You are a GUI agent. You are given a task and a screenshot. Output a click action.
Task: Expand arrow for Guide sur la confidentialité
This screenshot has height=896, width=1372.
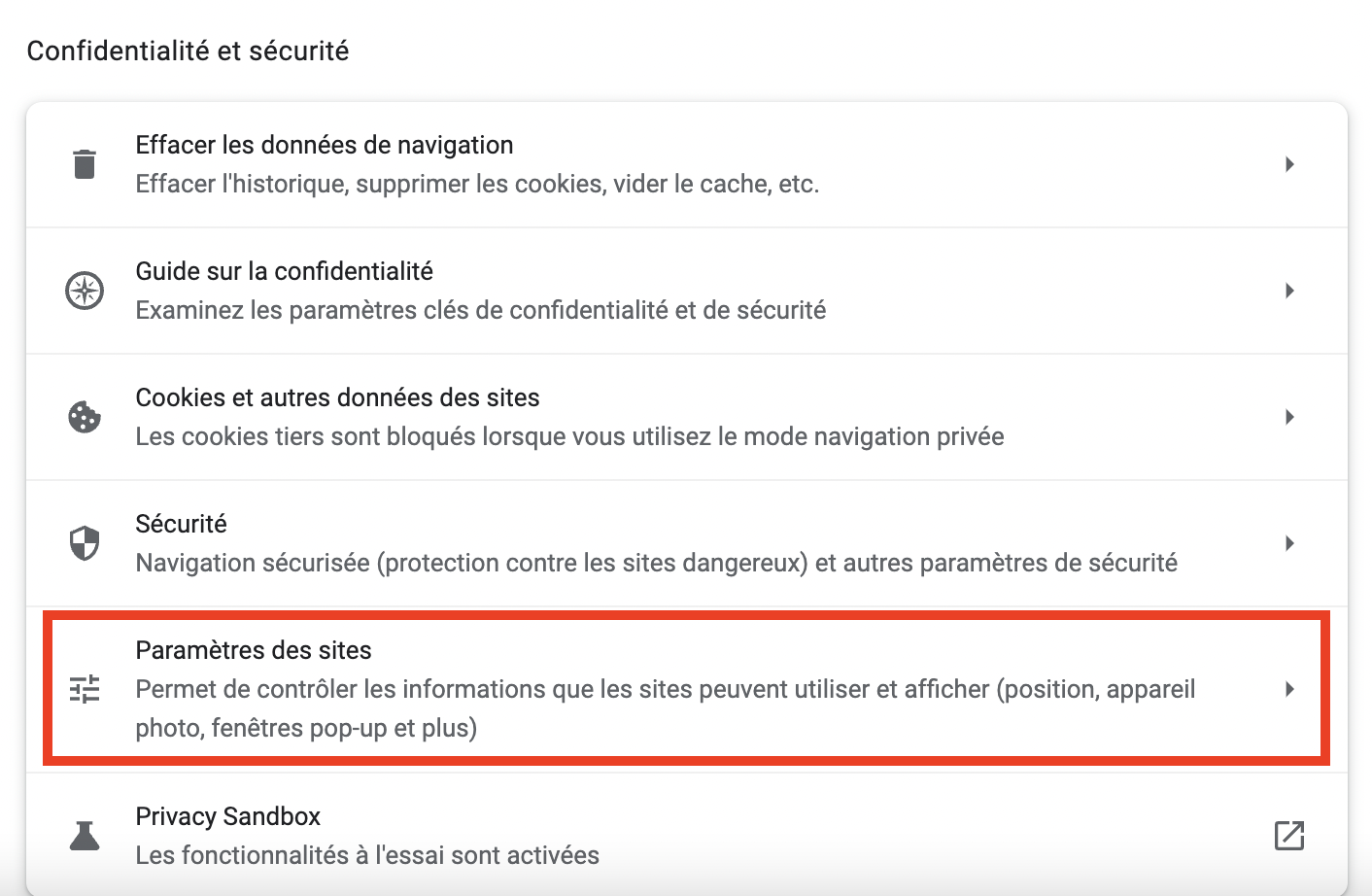pyautogui.click(x=1289, y=291)
